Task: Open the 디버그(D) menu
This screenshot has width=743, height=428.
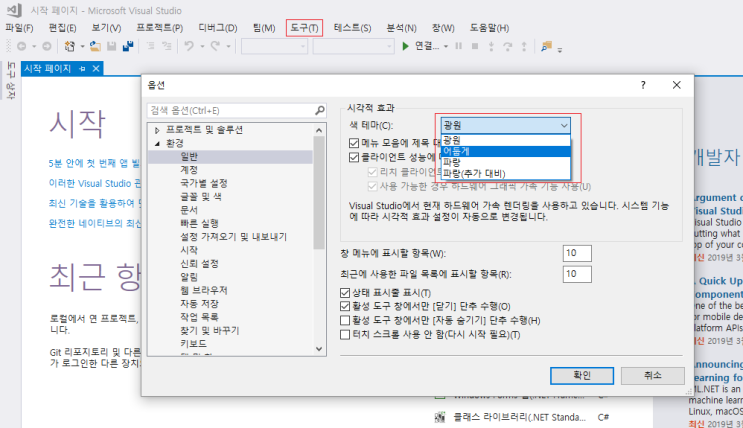Action: point(217,28)
